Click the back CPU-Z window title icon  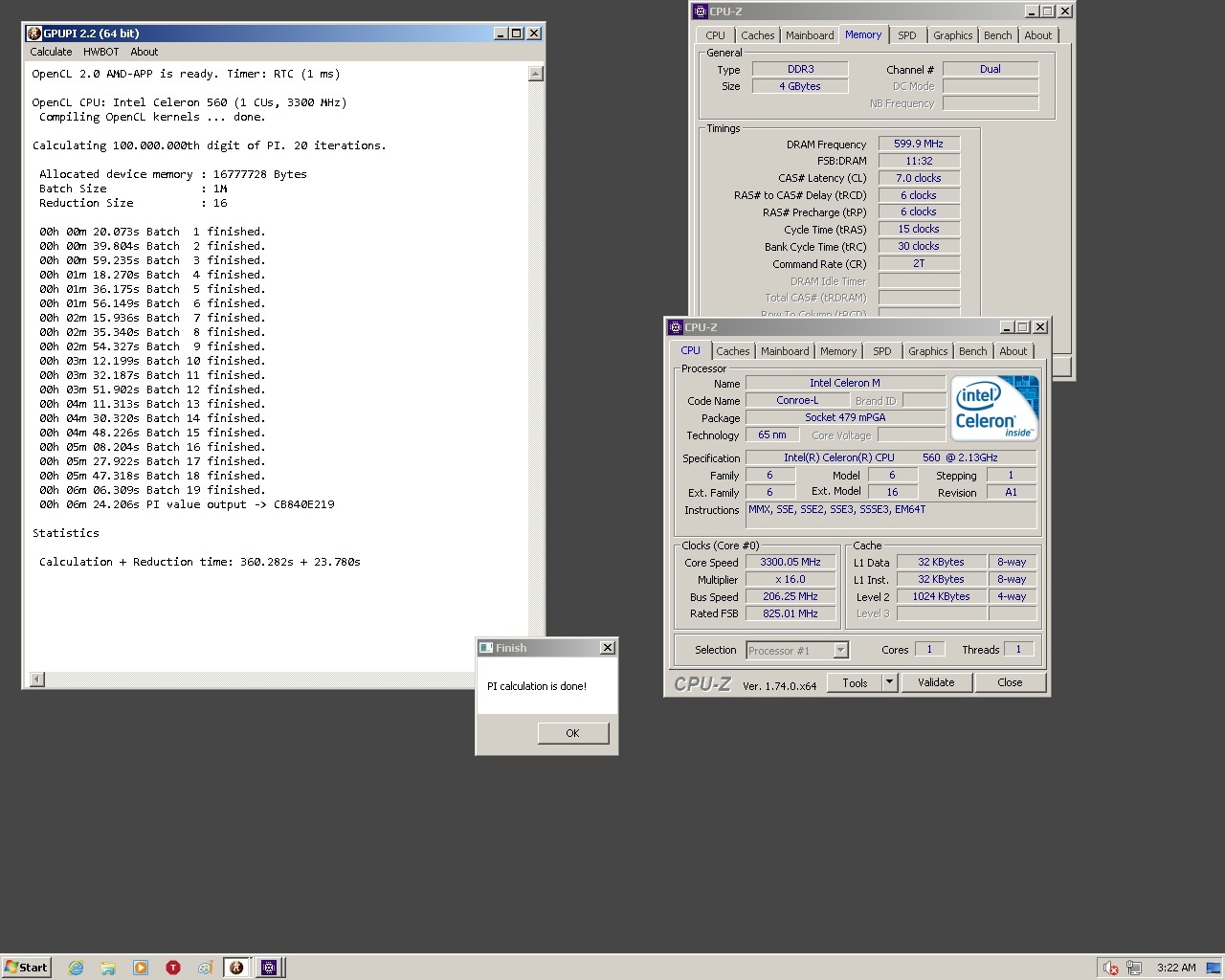701,11
